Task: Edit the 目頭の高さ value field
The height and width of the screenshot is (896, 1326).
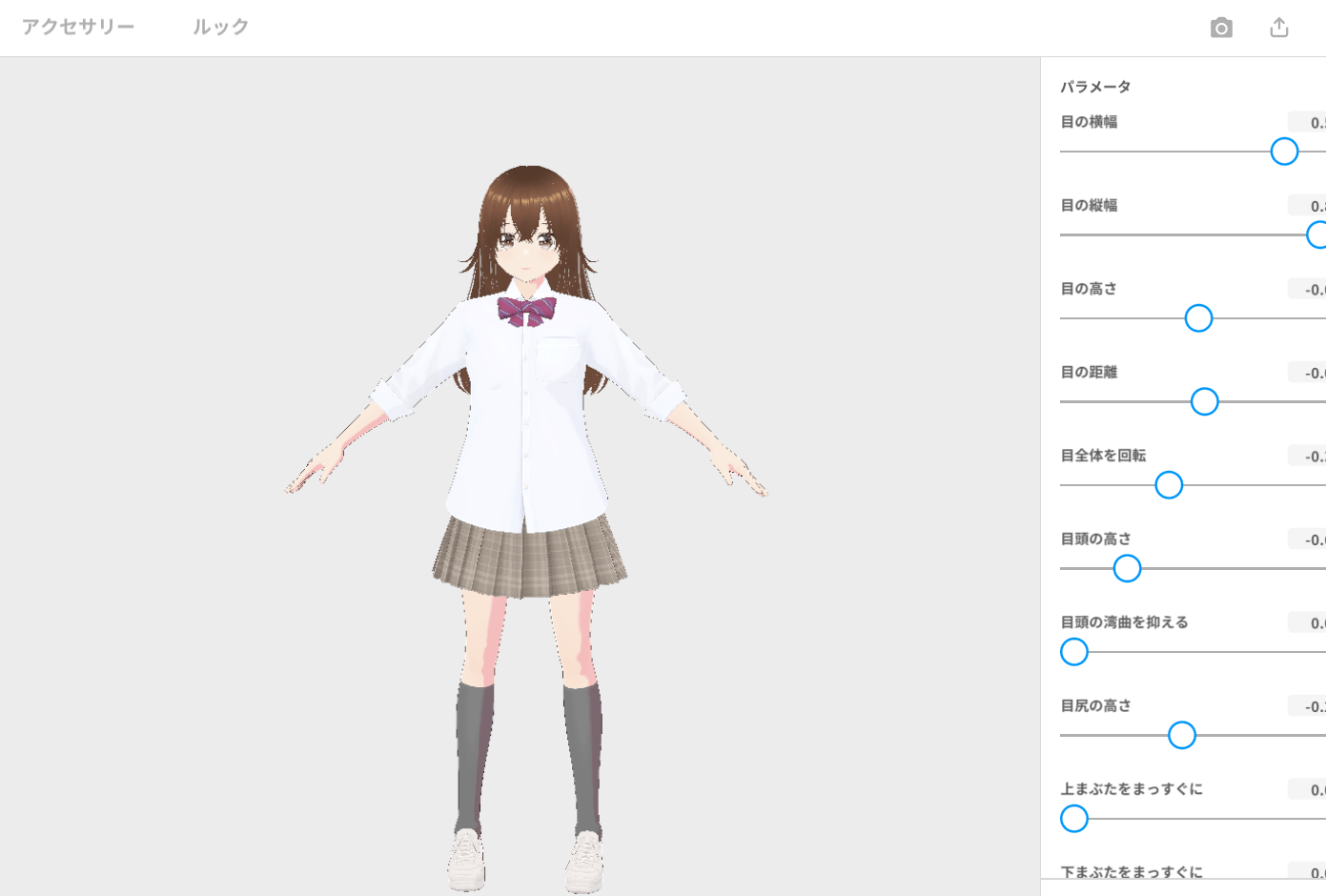Action: (1307, 539)
